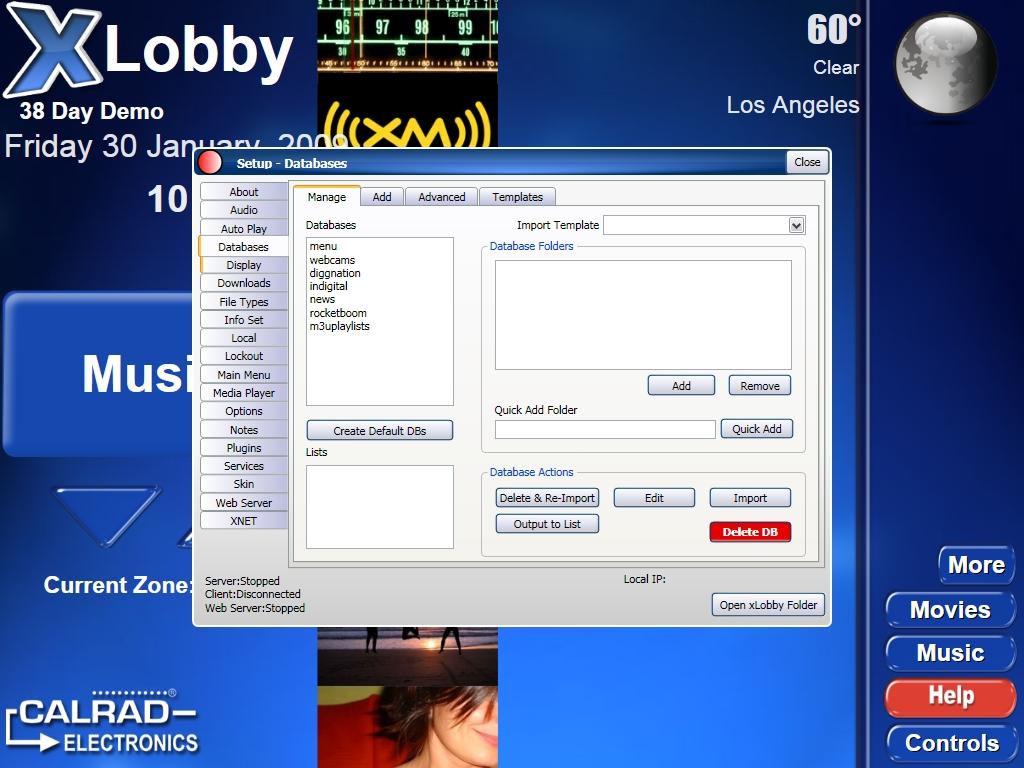Open the Audio setup section
The height and width of the screenshot is (768, 1024).
pyautogui.click(x=244, y=210)
